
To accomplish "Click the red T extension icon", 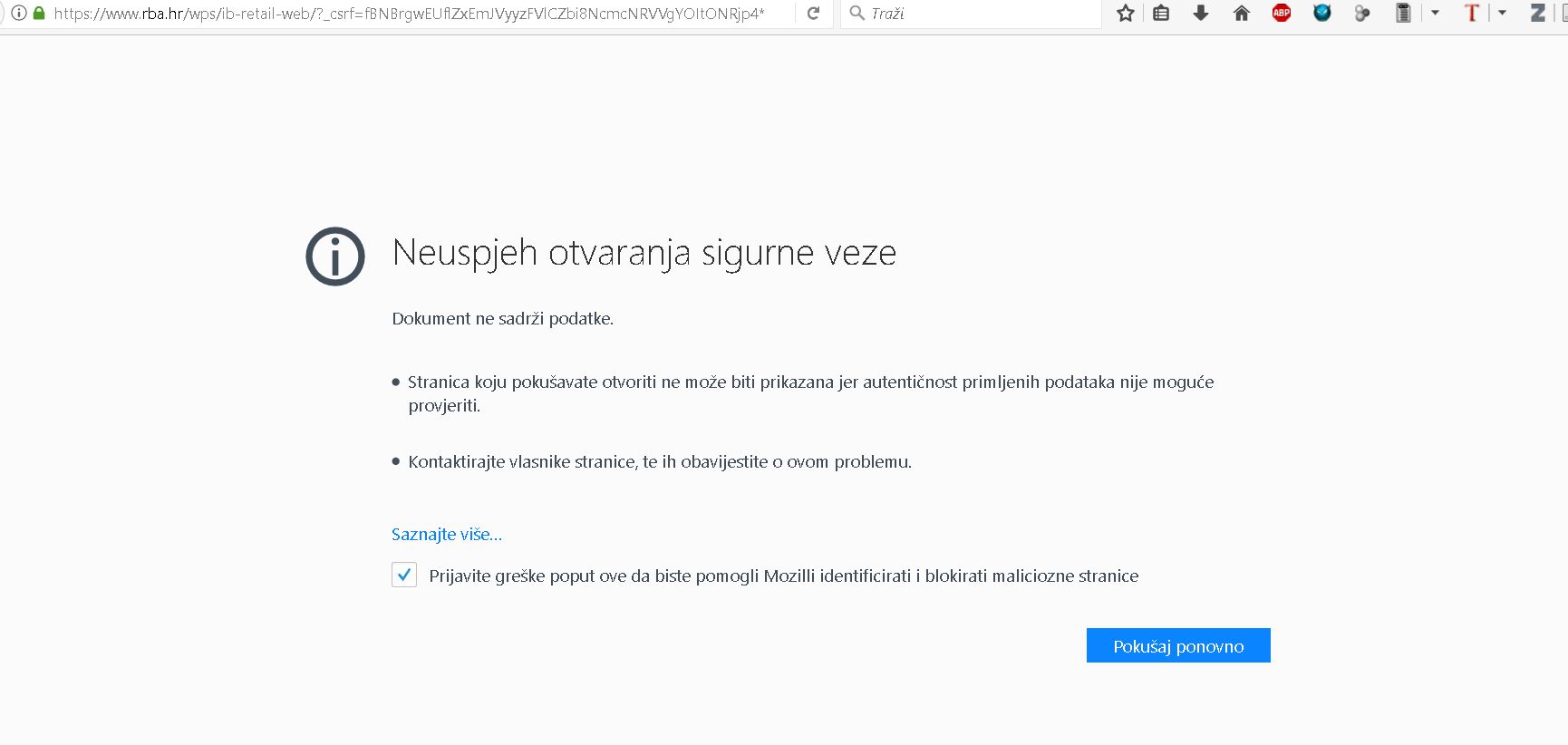I will [1472, 14].
